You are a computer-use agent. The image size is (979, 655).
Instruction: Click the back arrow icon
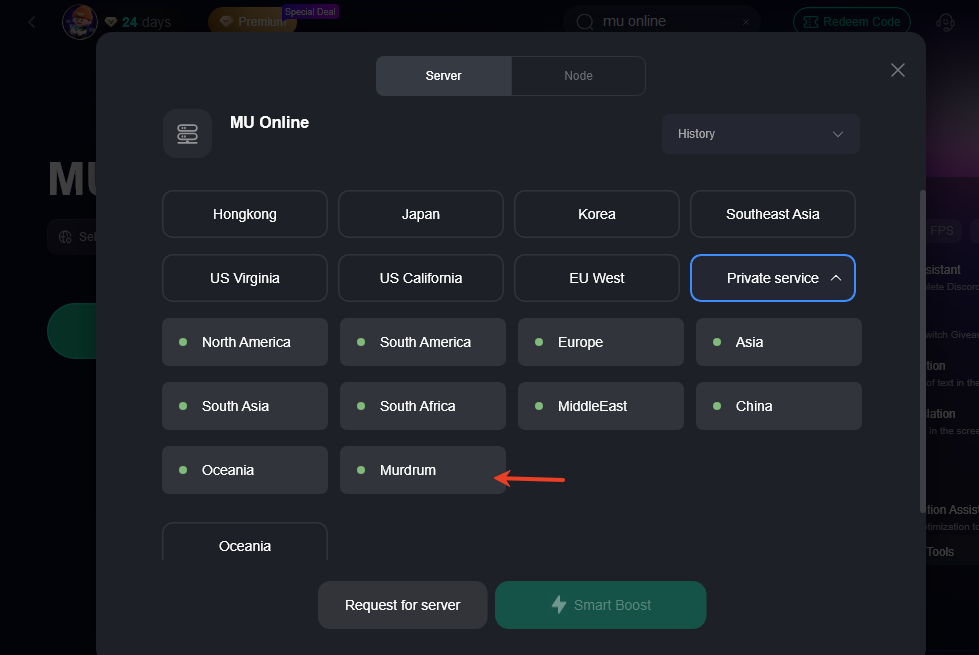tap(31, 22)
